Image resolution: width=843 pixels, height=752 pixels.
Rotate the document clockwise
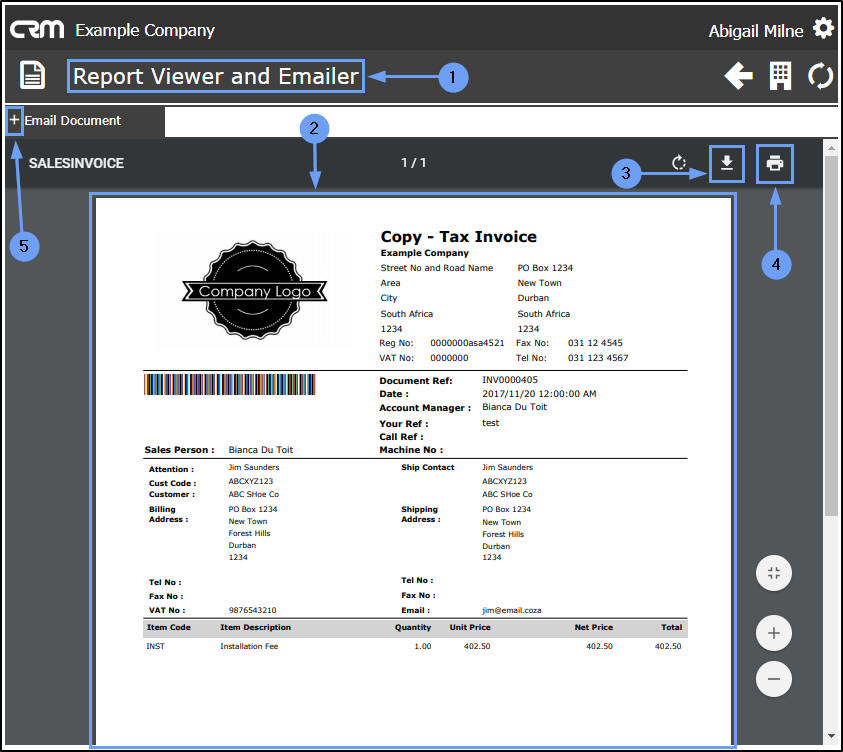tap(679, 163)
